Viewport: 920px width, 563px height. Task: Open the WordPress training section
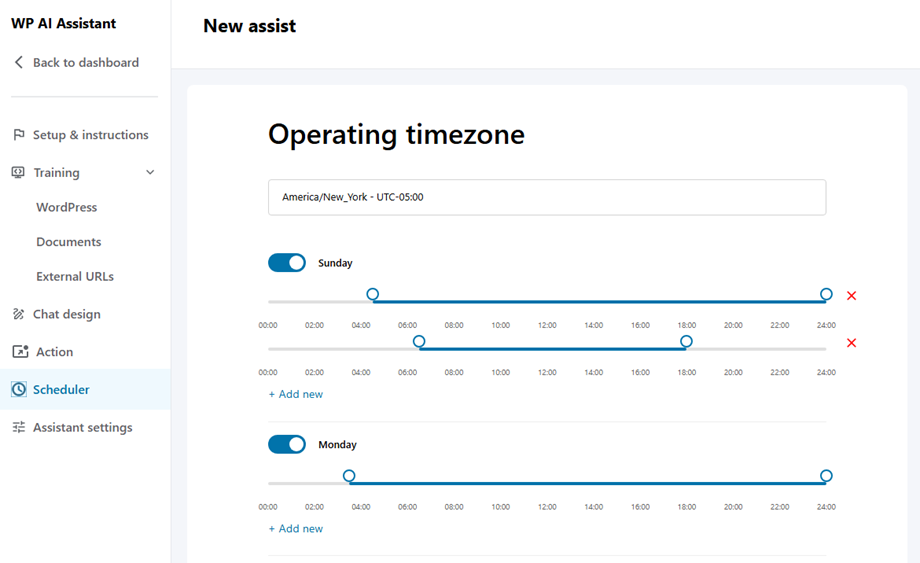pyautogui.click(x=66, y=208)
